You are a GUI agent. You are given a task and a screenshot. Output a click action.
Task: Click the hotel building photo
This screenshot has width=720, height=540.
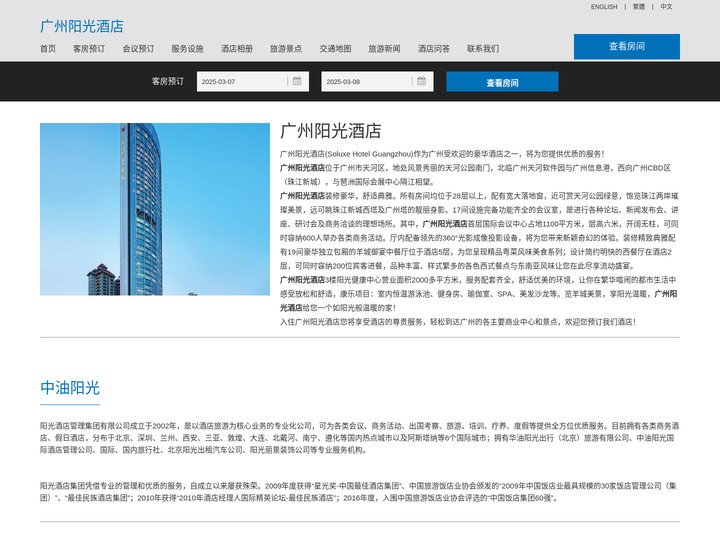155,209
